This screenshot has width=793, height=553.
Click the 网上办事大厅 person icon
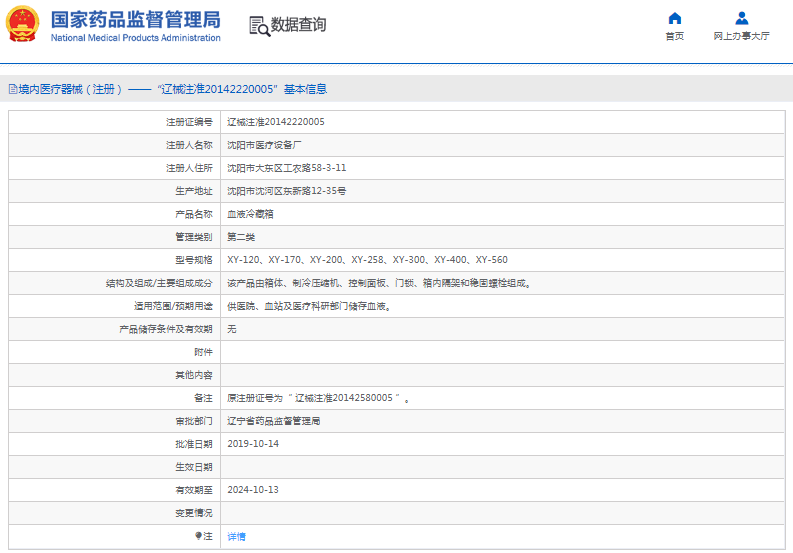(741, 18)
